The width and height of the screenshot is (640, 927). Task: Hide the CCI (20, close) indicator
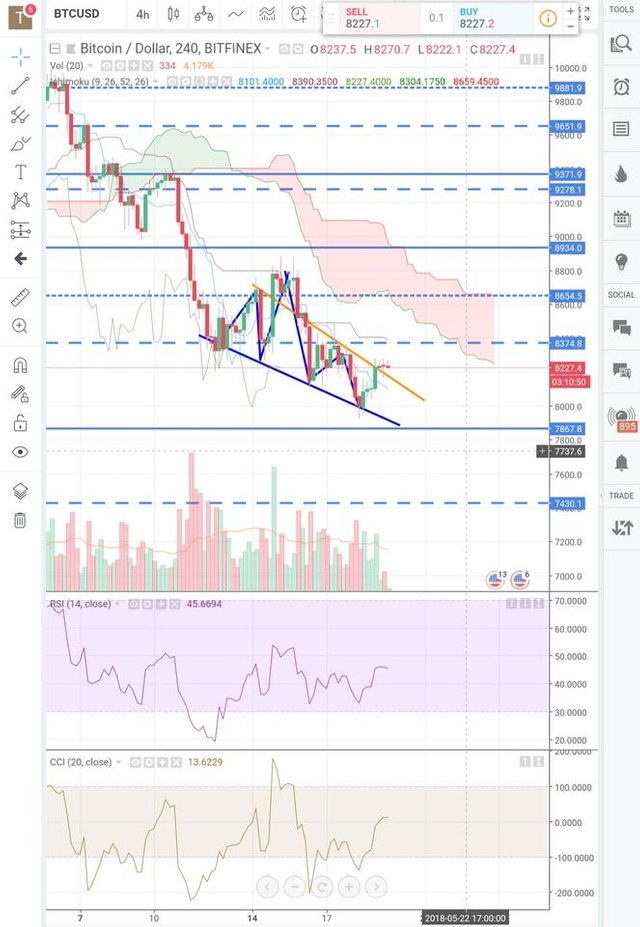pyautogui.click(x=135, y=763)
